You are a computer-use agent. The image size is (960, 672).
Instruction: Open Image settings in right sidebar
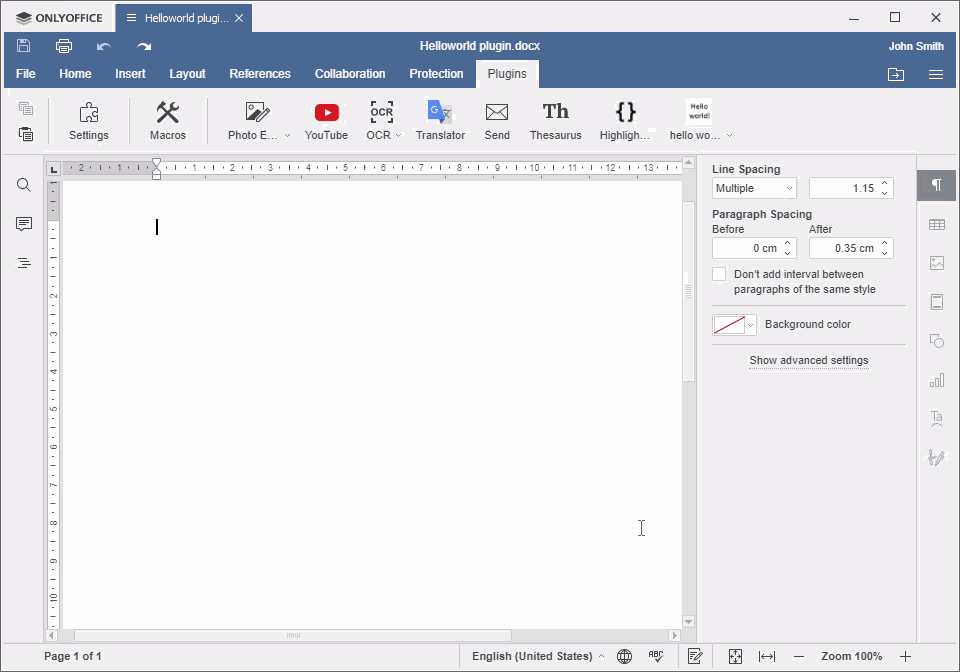[937, 263]
